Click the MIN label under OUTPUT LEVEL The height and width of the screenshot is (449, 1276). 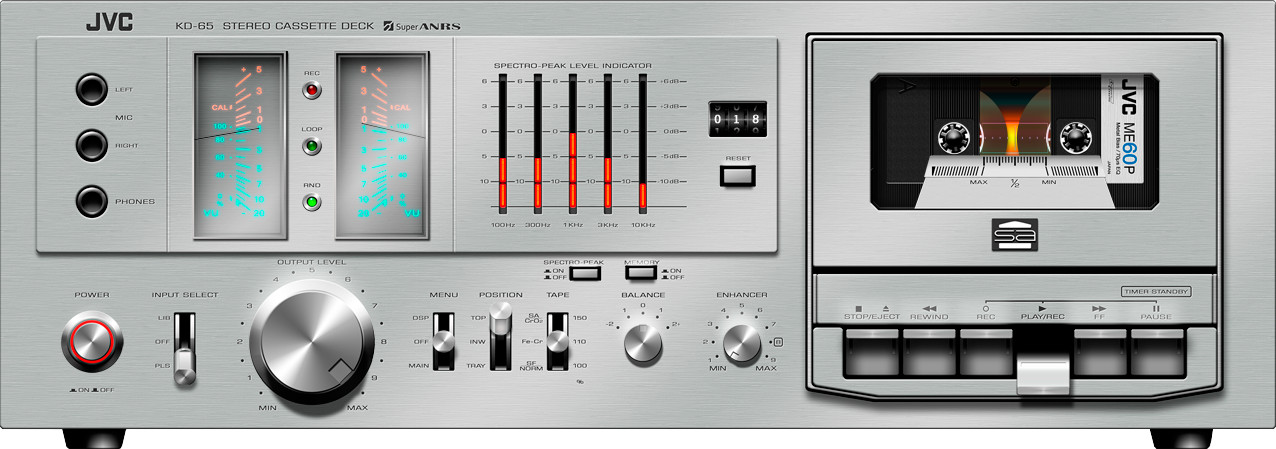click(x=267, y=408)
